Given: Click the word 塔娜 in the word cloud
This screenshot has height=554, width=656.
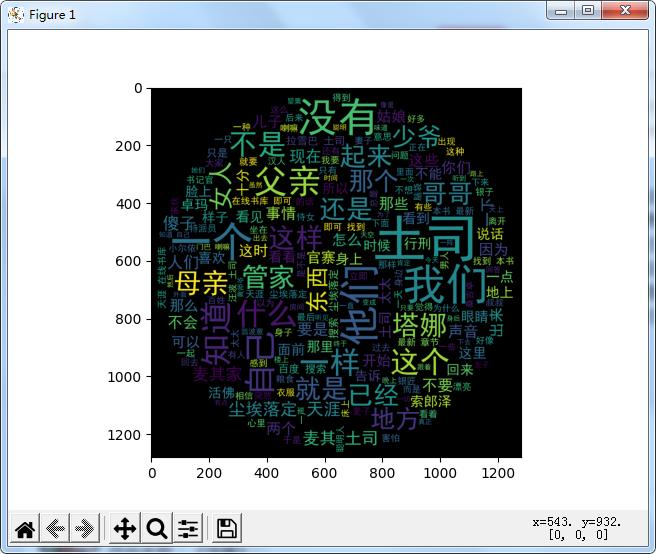Looking at the screenshot, I should click(x=420, y=325).
